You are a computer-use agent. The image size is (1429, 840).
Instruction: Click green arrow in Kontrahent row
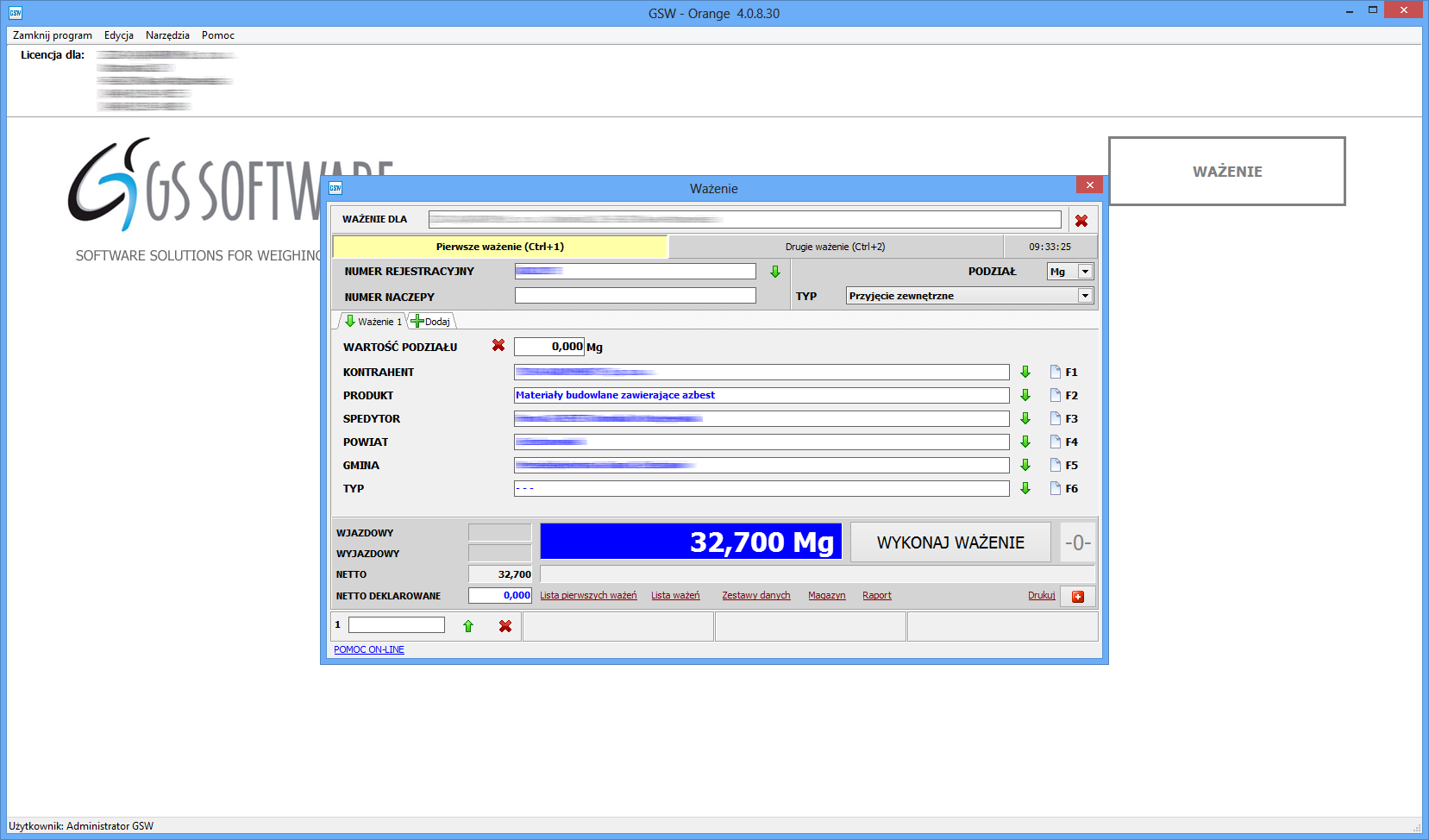point(1025,372)
